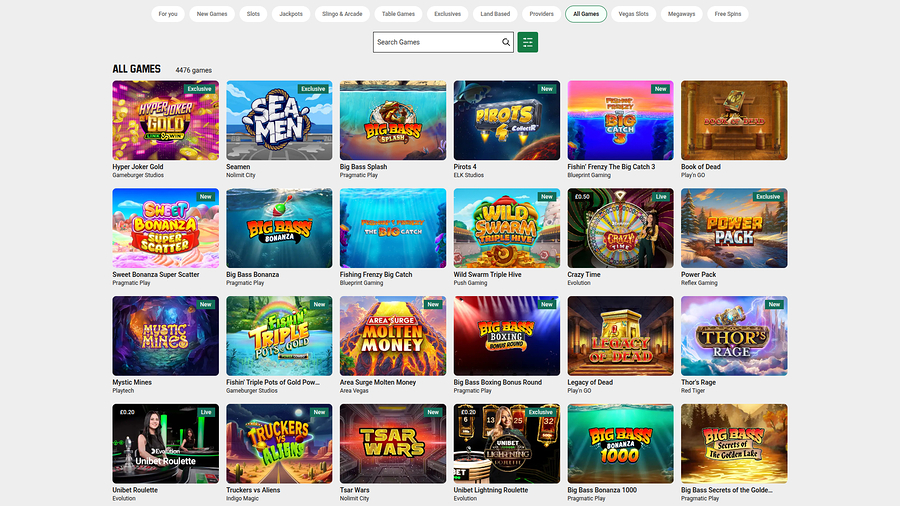900x506 pixels.
Task: Open the Pirots 4 game thumbnail
Action: [506, 120]
